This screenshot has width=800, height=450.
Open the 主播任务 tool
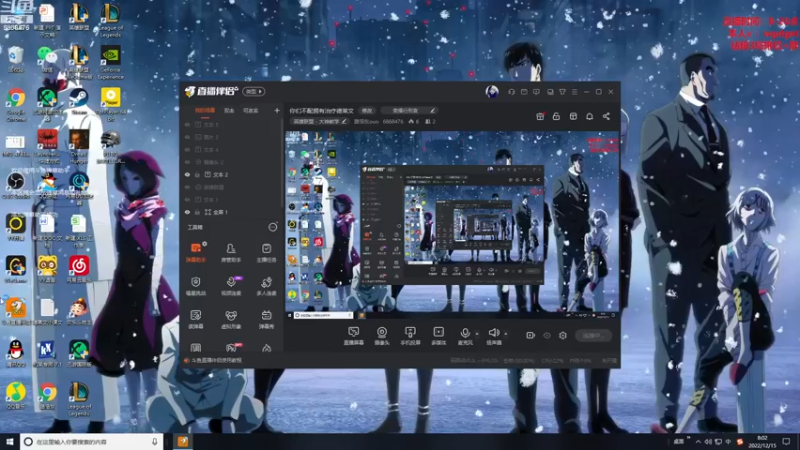tap(266, 252)
